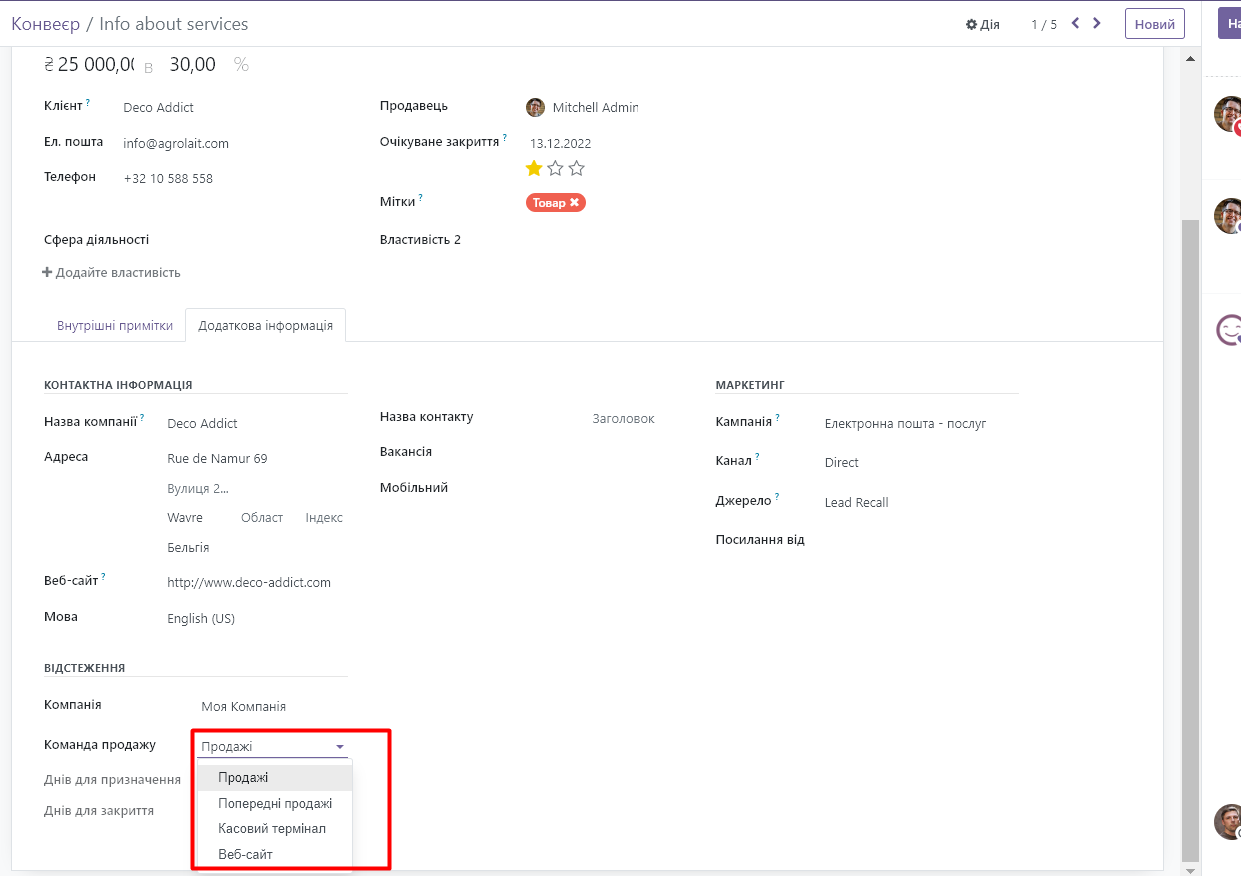
Task: Click help icon next to Кампанія
Action: pyautogui.click(x=778, y=418)
